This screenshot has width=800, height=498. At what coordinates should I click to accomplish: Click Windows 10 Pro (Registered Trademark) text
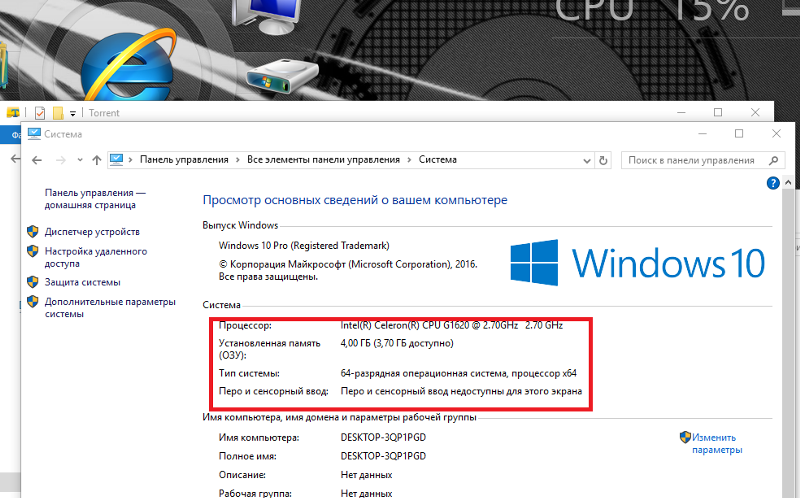point(304,245)
